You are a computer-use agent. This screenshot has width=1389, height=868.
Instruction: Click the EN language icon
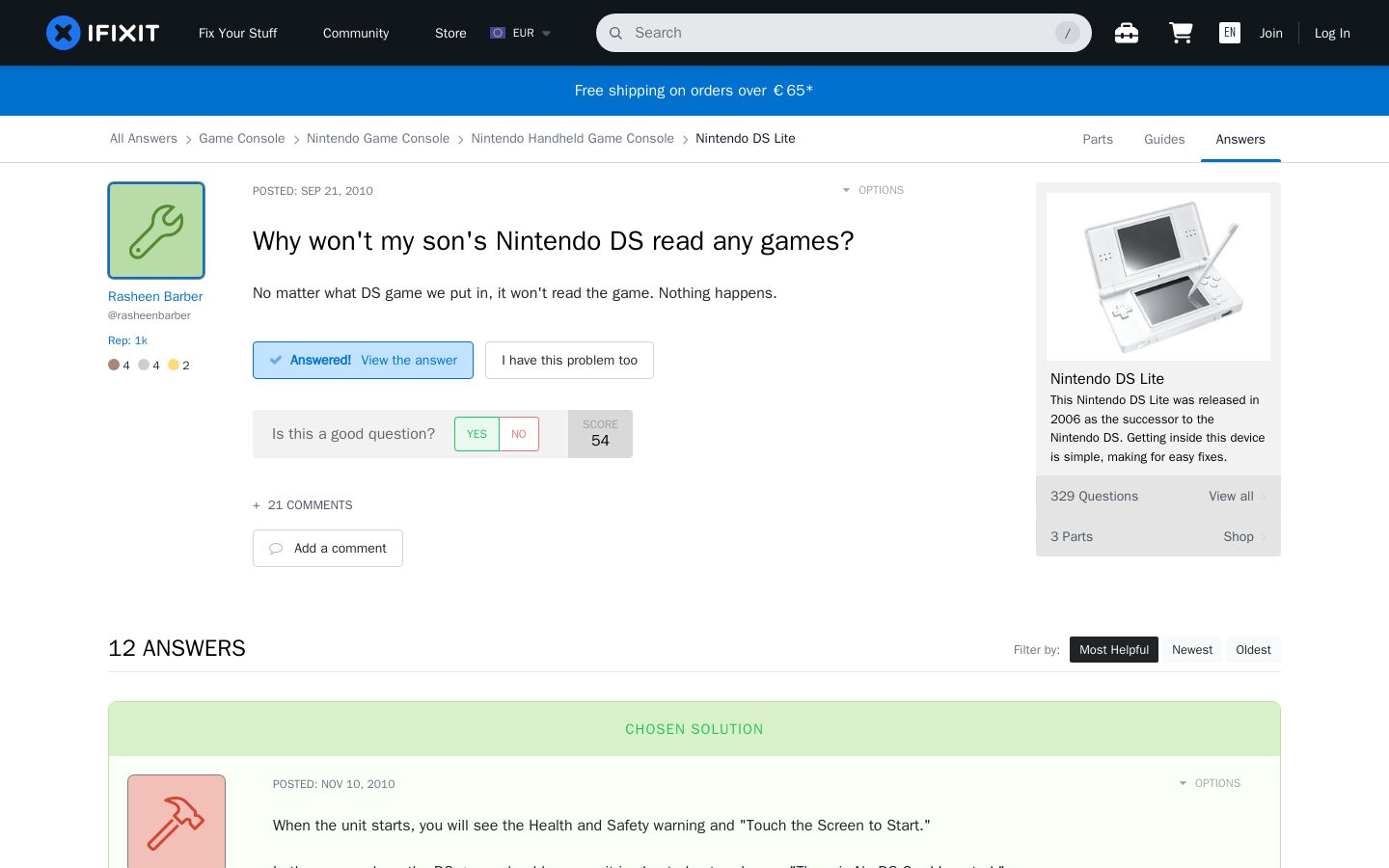[x=1230, y=33]
